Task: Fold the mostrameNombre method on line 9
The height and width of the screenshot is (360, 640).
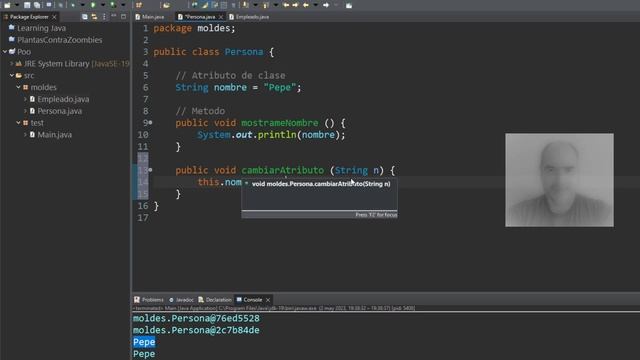Action: (151, 122)
